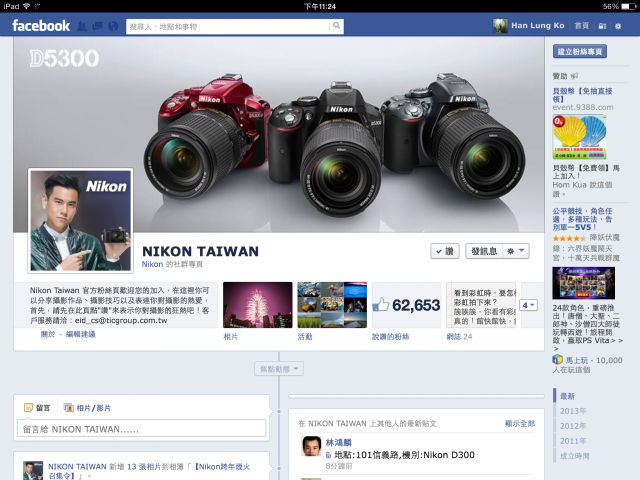Click the 馬上玩 game cube icon
640x480 pixels.
click(557, 359)
